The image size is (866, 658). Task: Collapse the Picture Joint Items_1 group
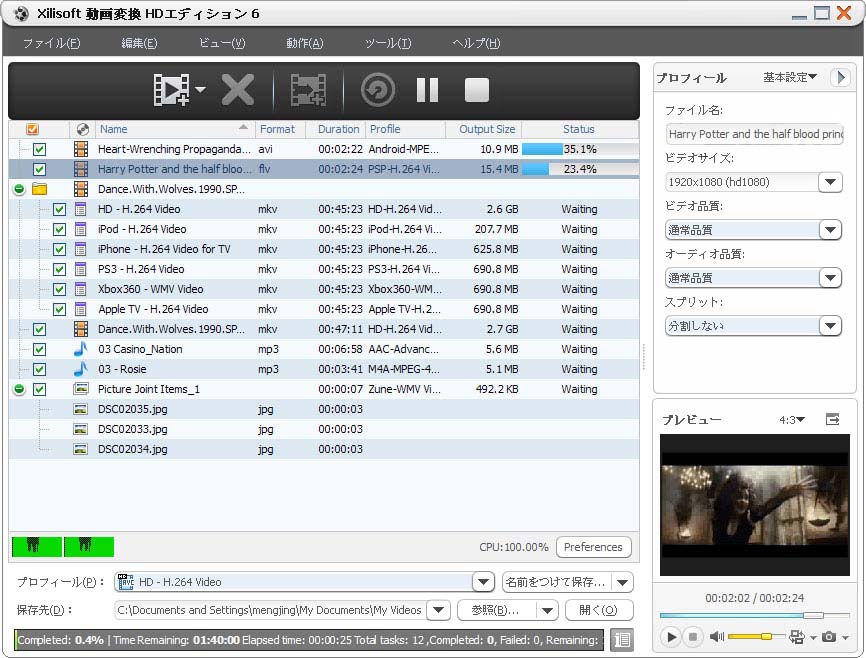tap(19, 389)
